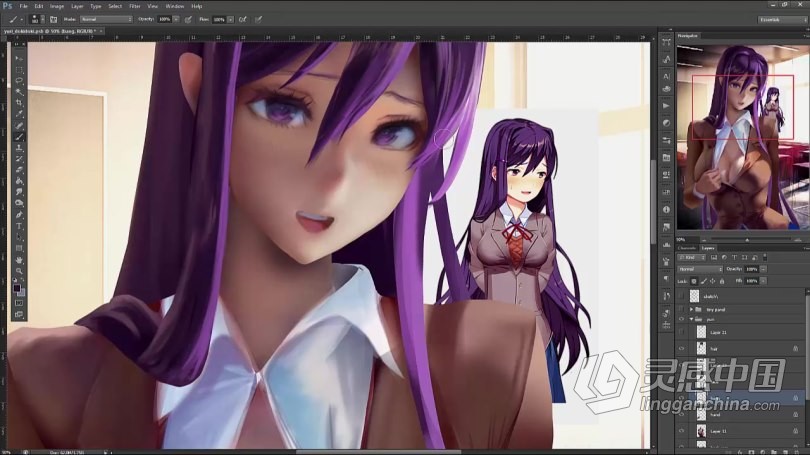Viewport: 810px width, 455px height.
Task: Toggle Quick Mask mode icon
Action: (19, 303)
